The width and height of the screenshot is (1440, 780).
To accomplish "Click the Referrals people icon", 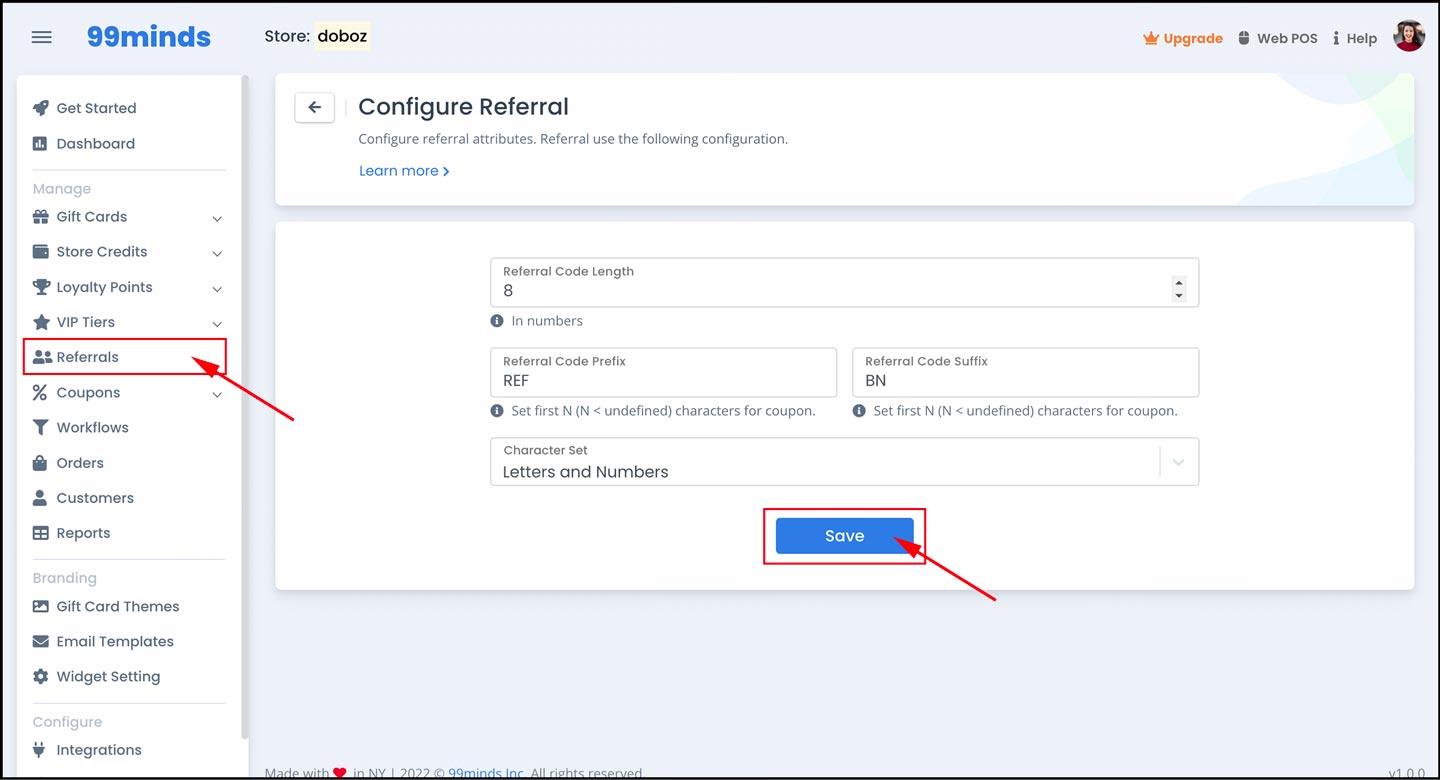I will (x=42, y=357).
